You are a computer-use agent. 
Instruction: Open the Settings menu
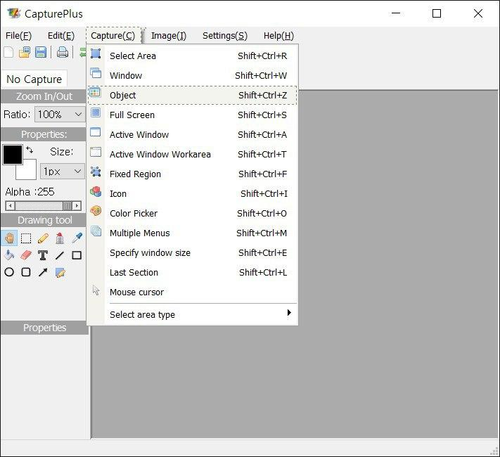click(225, 36)
